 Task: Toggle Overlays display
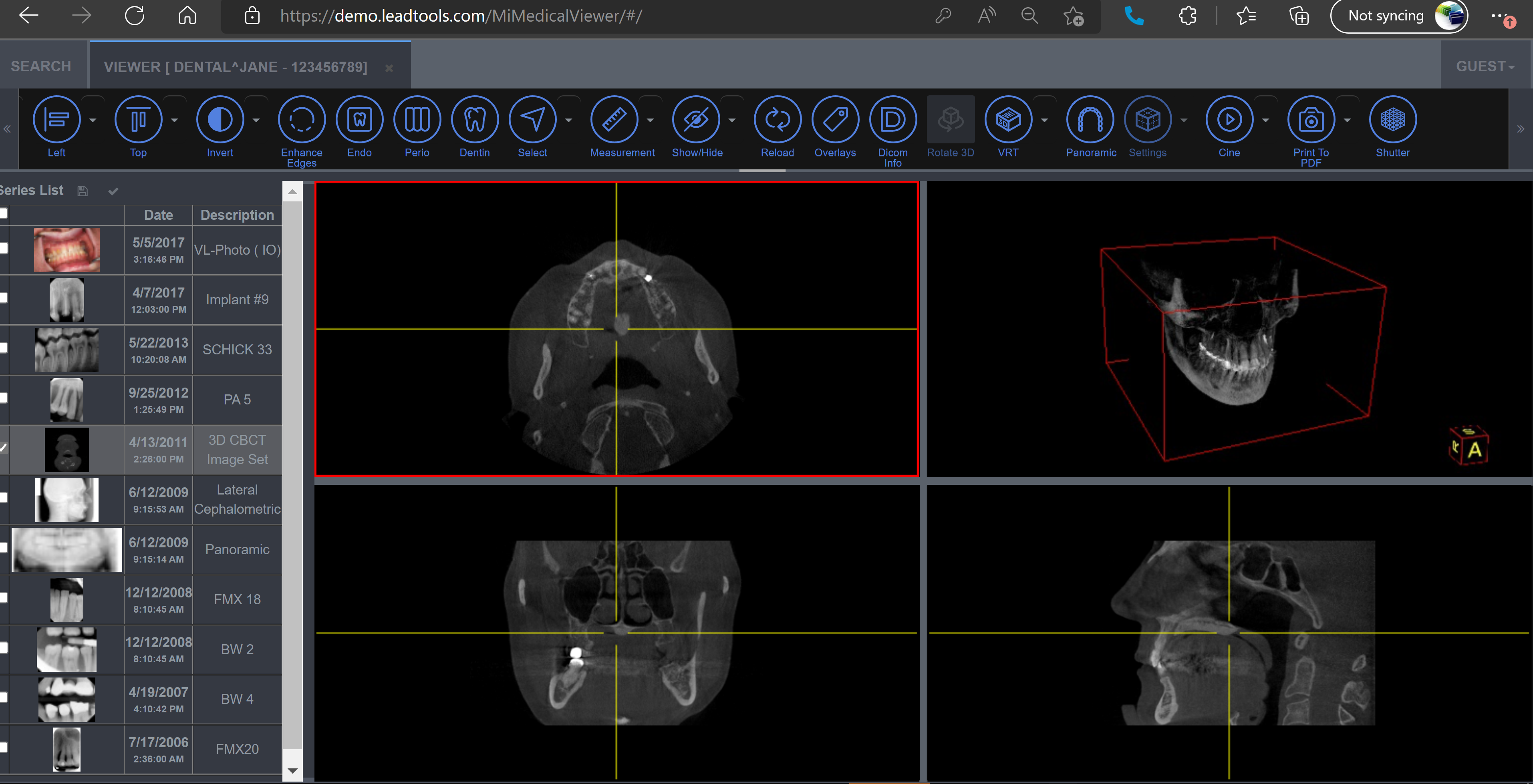[x=836, y=120]
